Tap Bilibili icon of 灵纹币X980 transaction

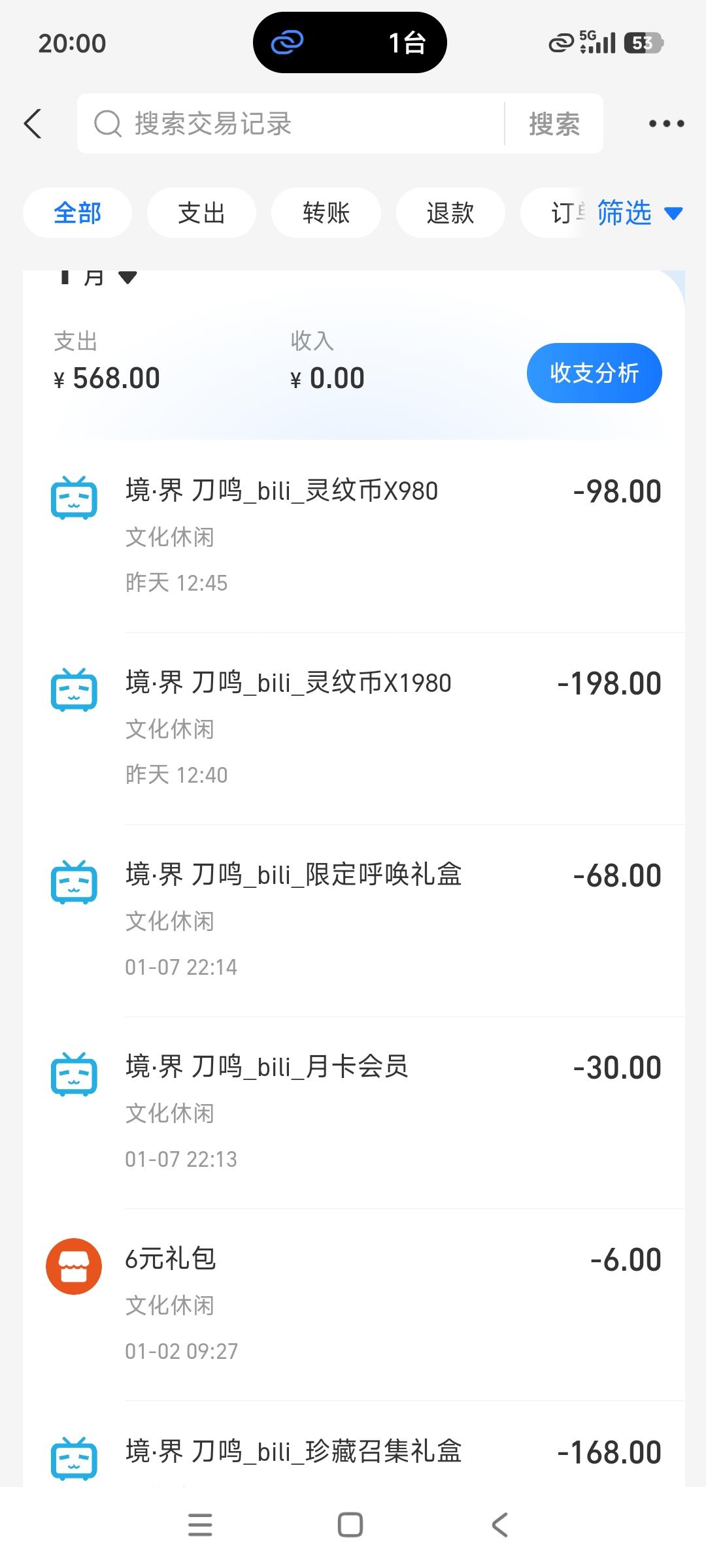click(74, 498)
